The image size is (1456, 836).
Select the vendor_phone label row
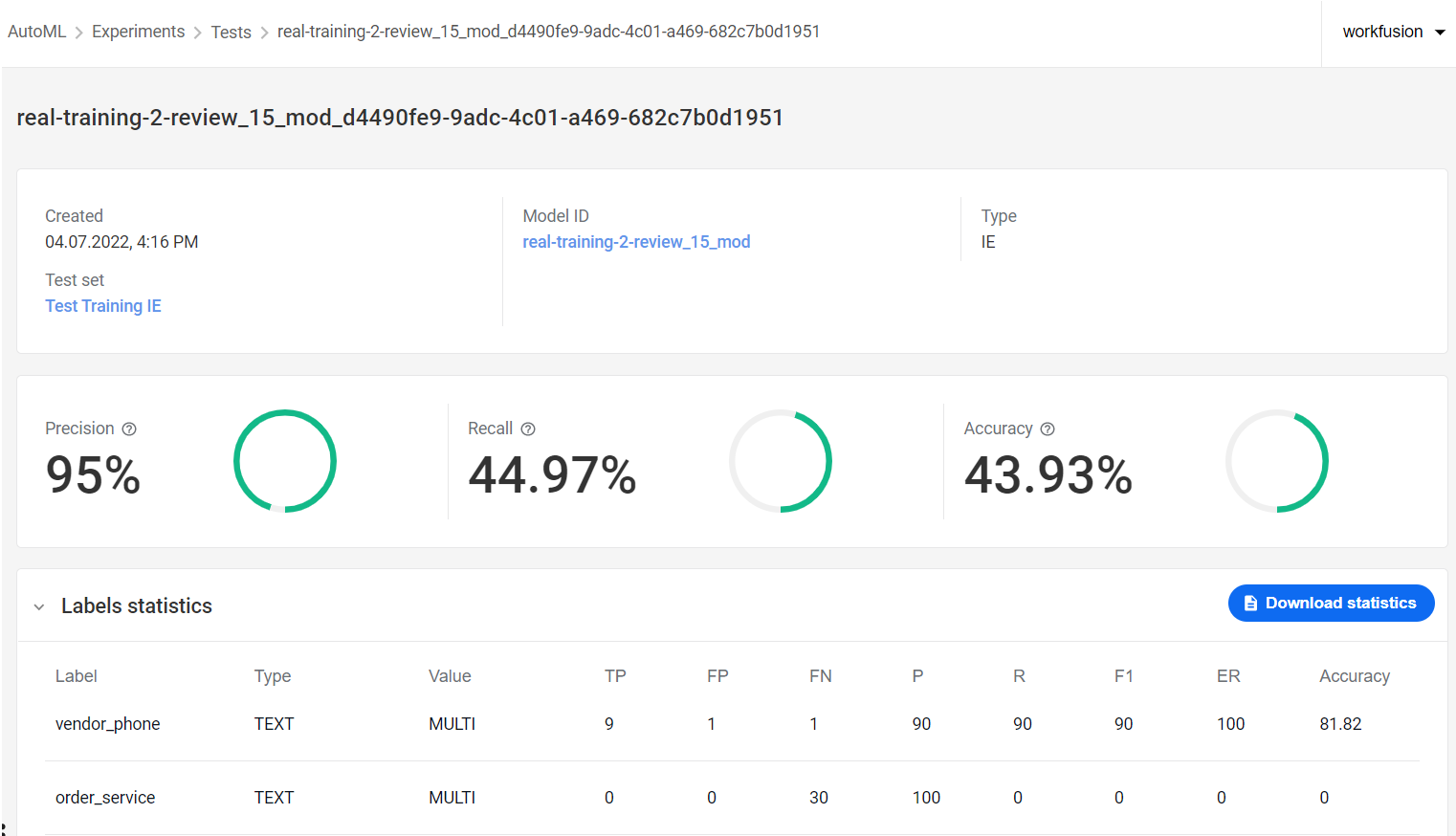coord(732,724)
